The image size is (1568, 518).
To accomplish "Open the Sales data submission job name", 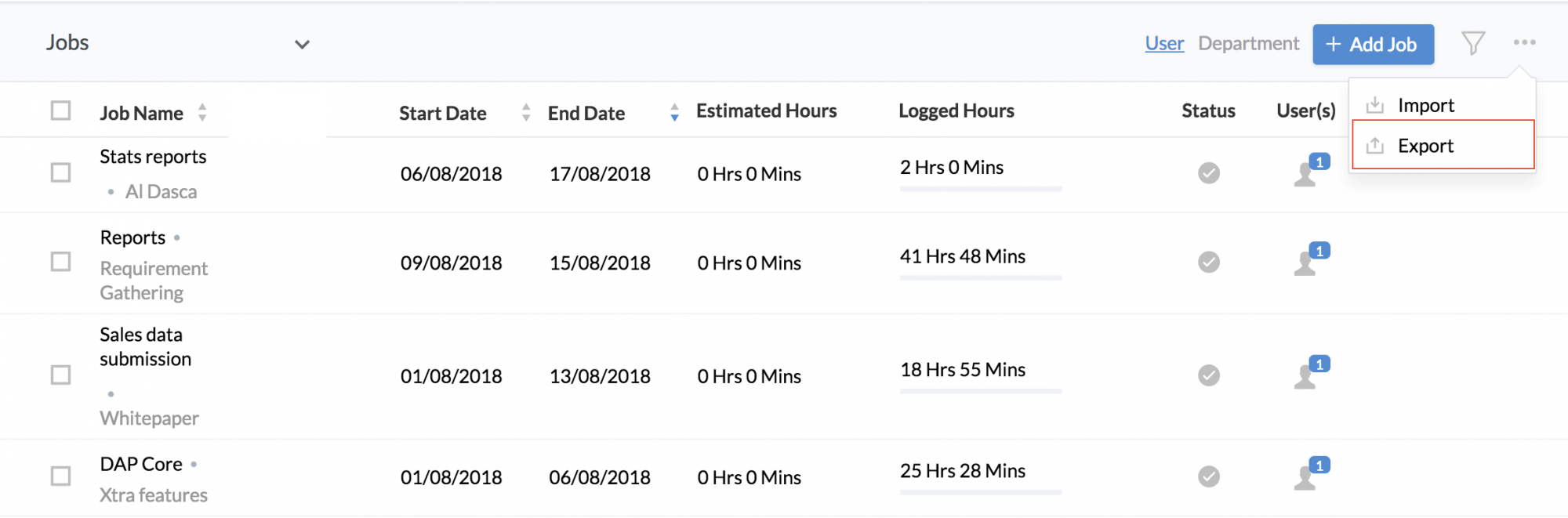I will point(145,346).
